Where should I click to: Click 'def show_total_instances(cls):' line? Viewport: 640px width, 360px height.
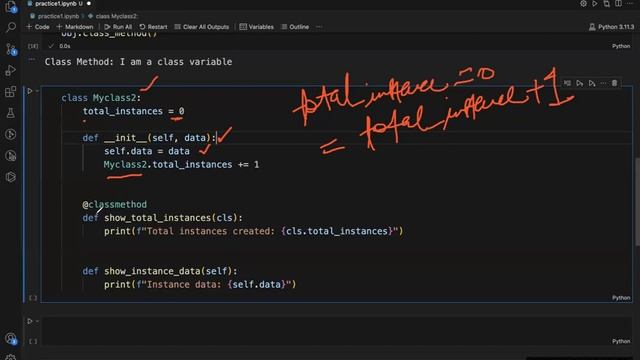pos(162,218)
